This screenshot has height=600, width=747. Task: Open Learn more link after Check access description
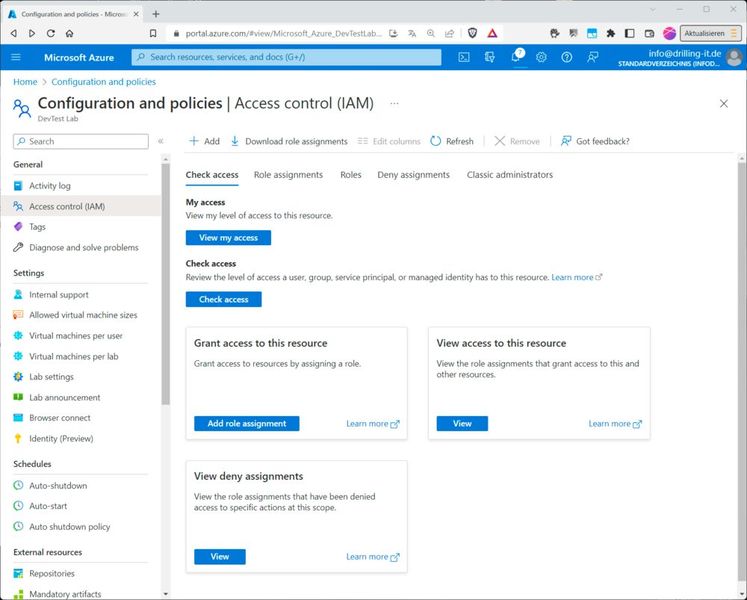pos(576,277)
